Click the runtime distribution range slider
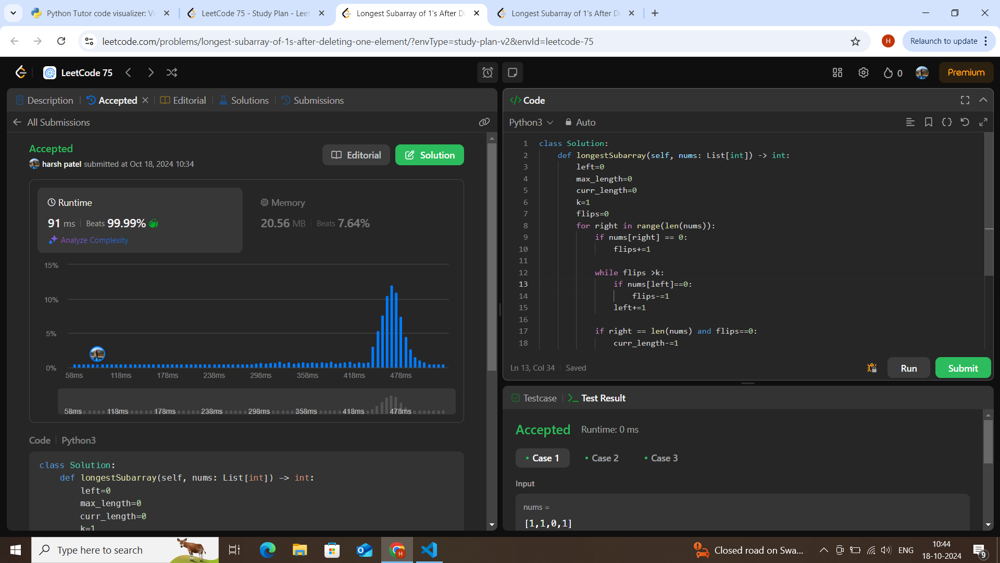 (256, 402)
